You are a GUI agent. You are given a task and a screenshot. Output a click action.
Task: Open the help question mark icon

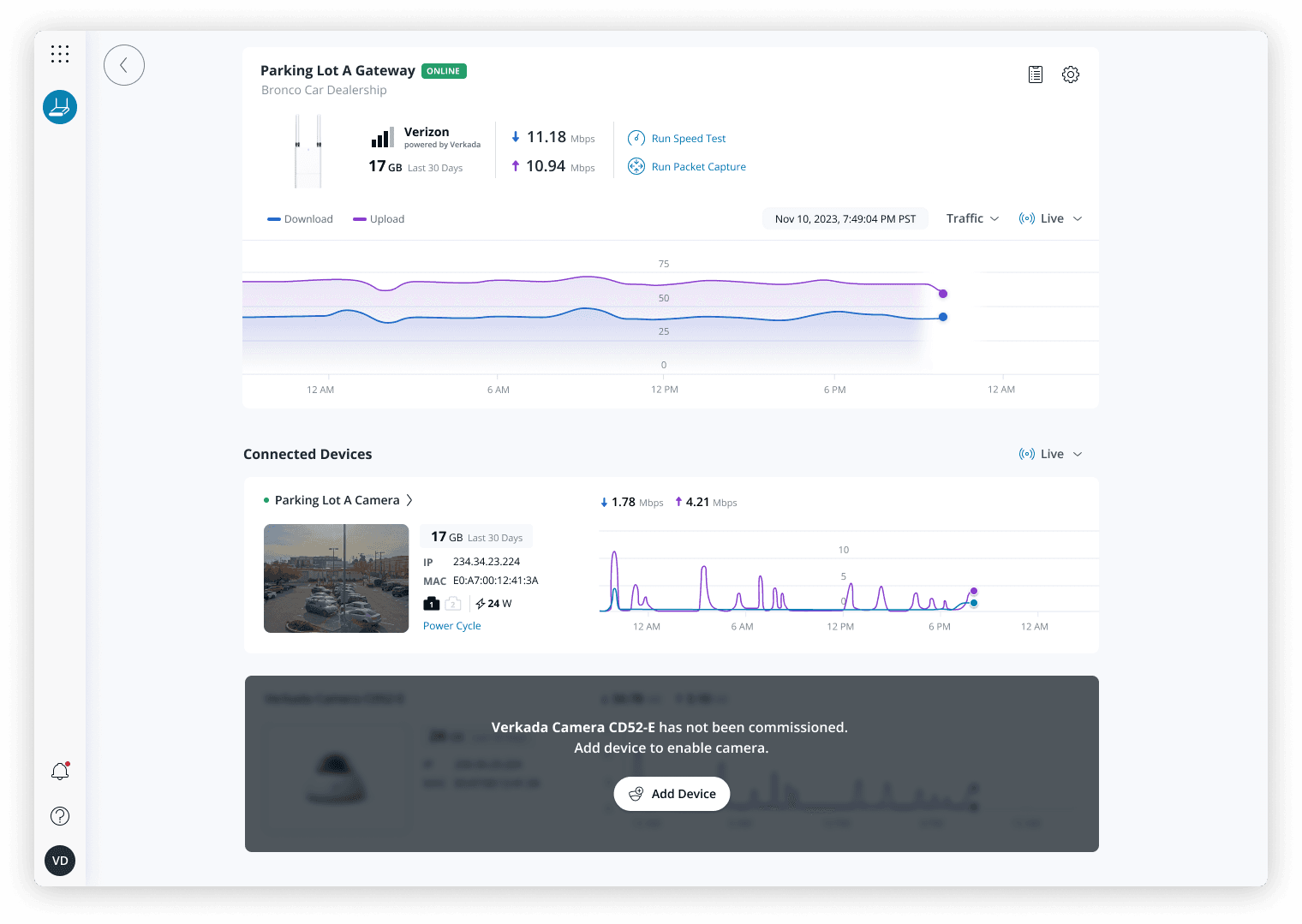[x=60, y=816]
